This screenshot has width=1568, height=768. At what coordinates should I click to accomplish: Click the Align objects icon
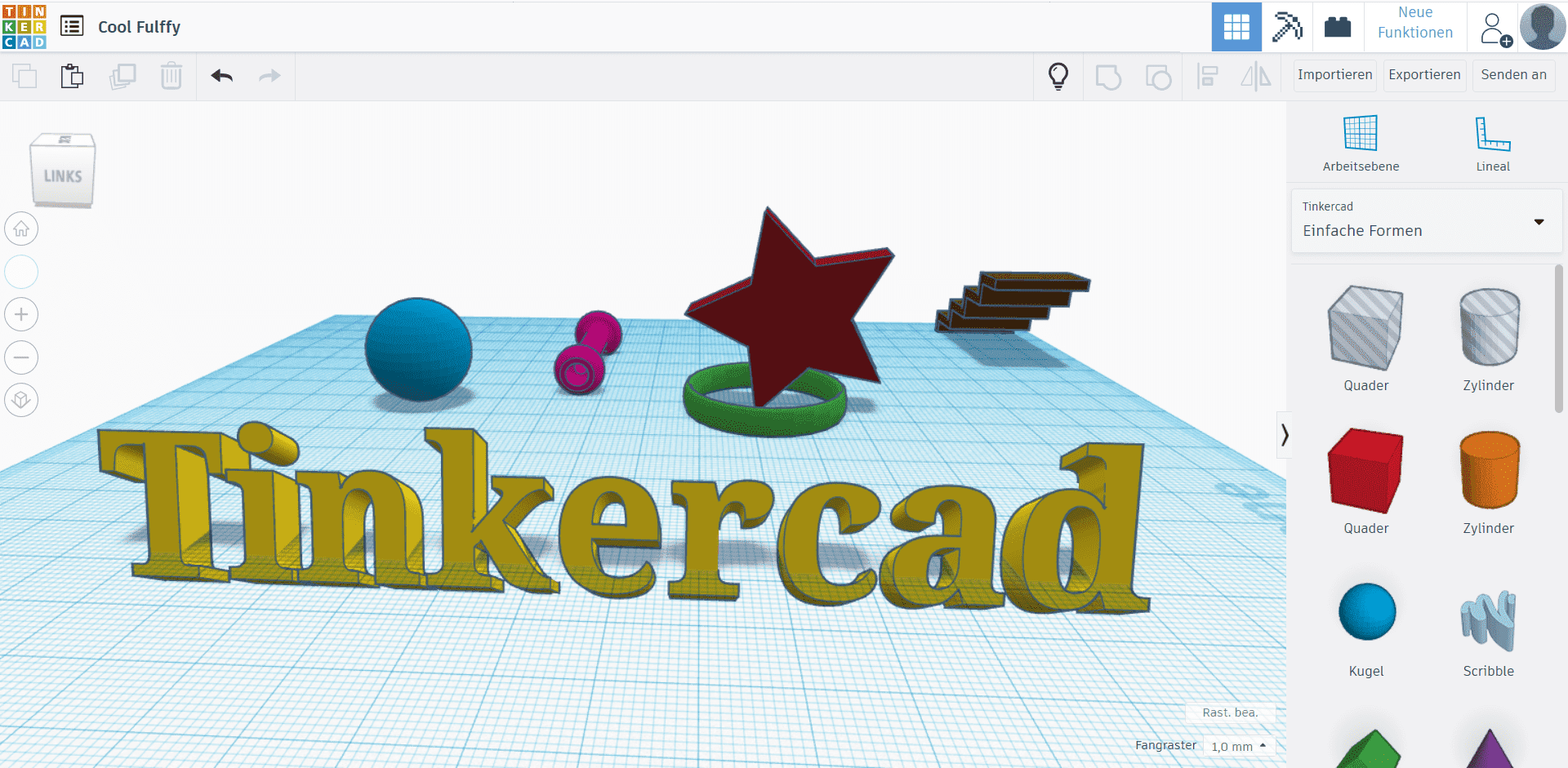click(x=1207, y=77)
